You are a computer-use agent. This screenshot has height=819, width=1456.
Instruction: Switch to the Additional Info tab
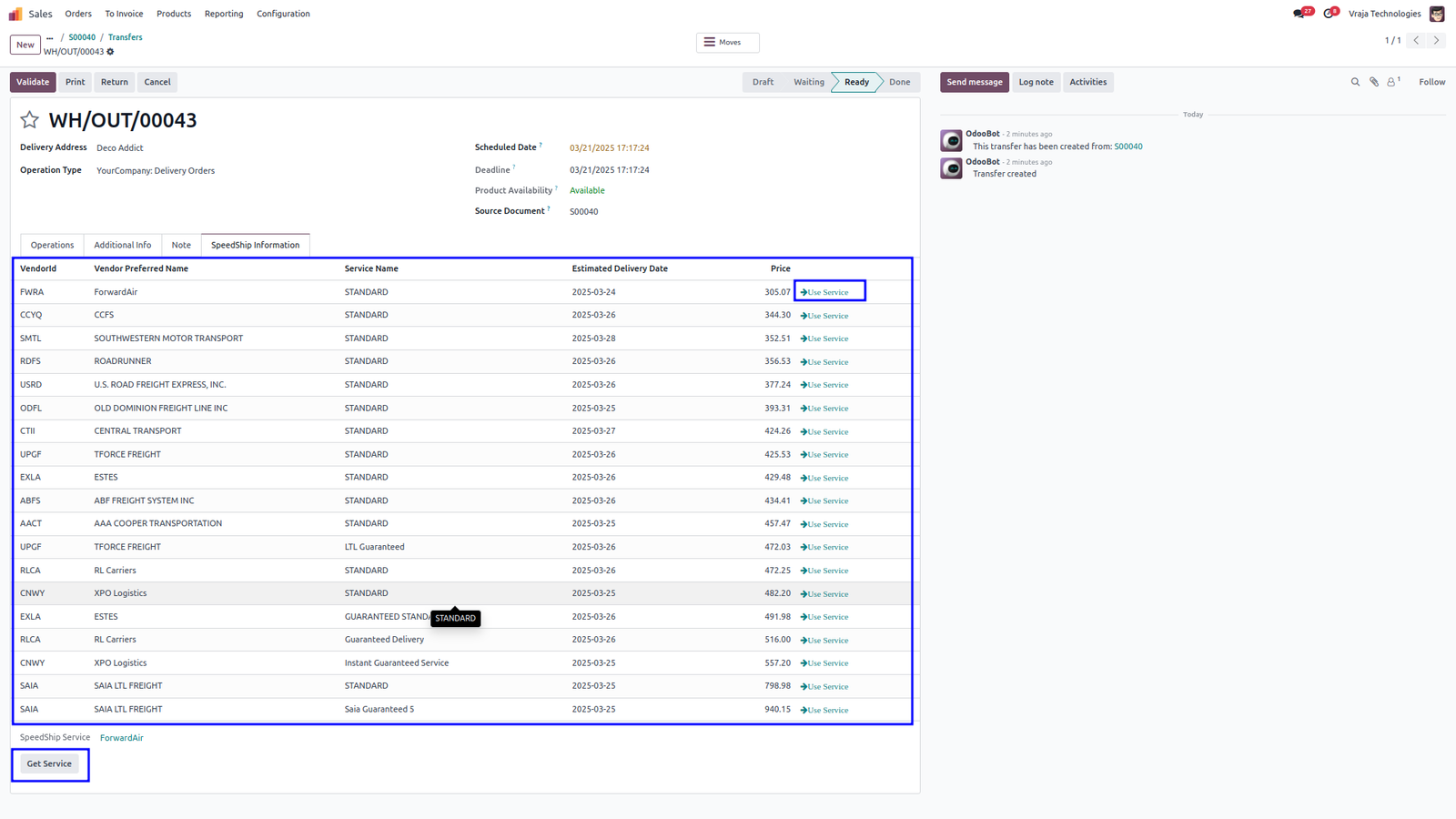click(123, 245)
